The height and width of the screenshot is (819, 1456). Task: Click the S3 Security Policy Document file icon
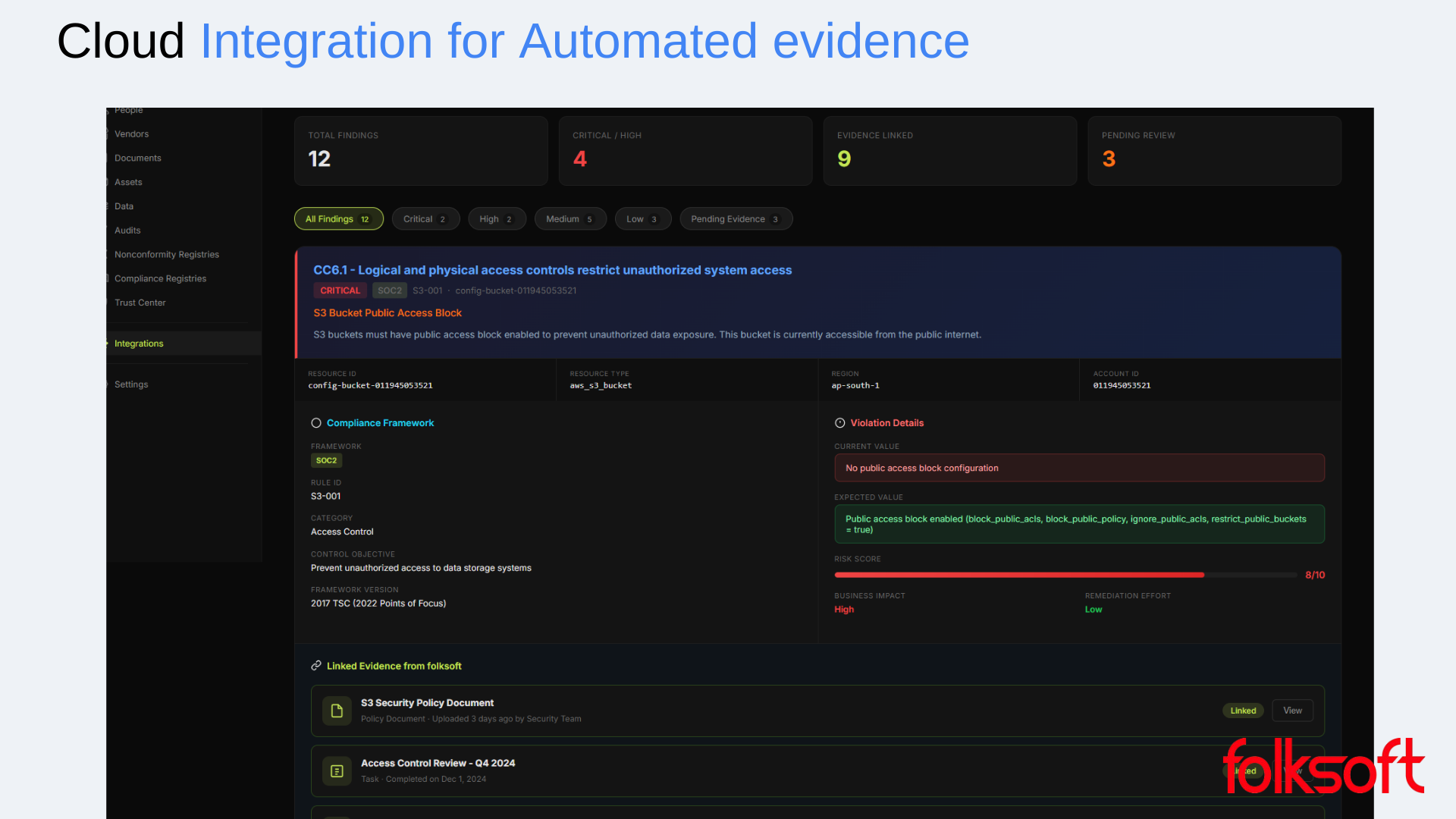[x=337, y=711]
